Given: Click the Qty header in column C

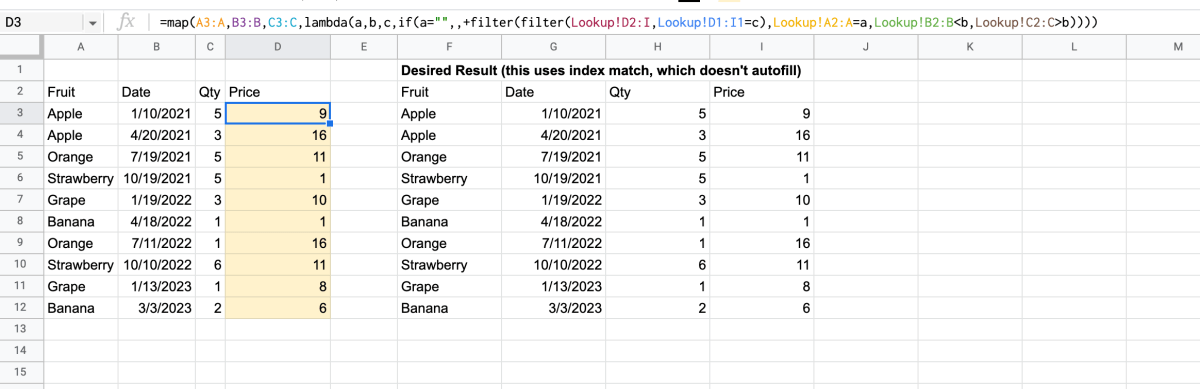Looking at the screenshot, I should point(209,92).
